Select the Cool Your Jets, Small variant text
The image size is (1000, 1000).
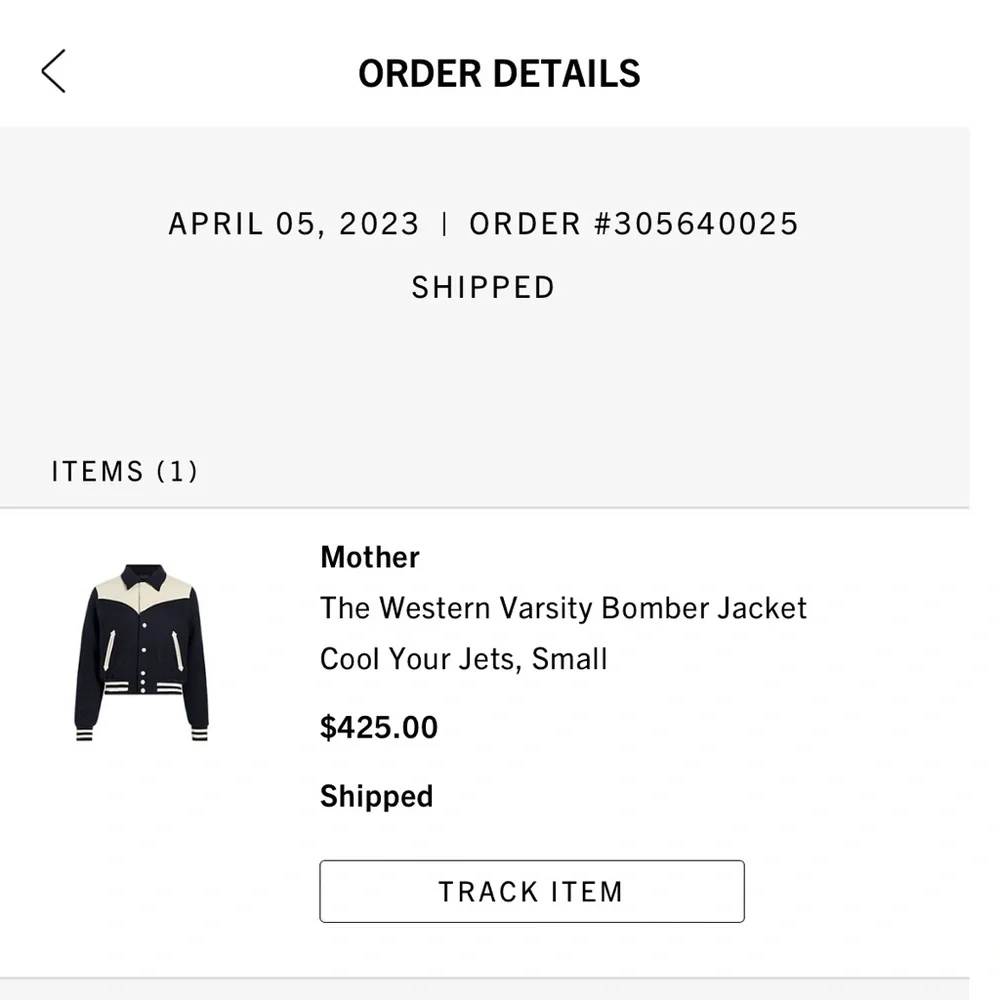[463, 659]
